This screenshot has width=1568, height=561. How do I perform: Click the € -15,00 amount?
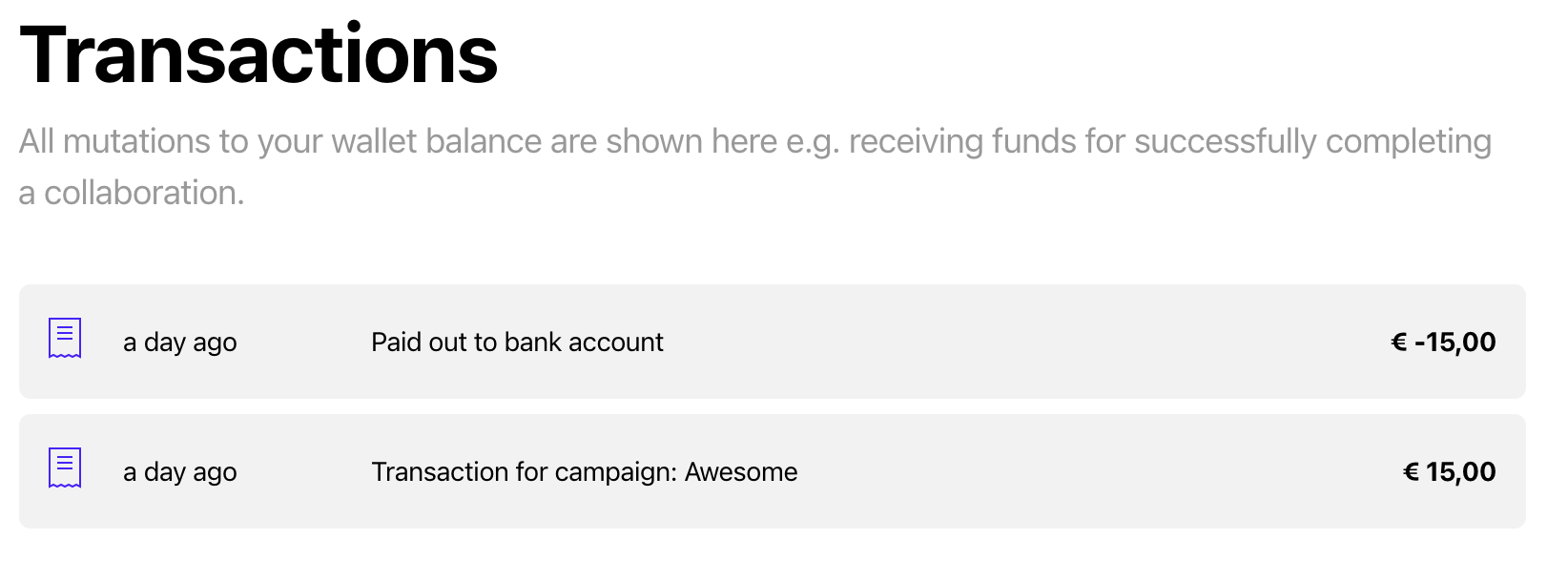[x=1443, y=343]
